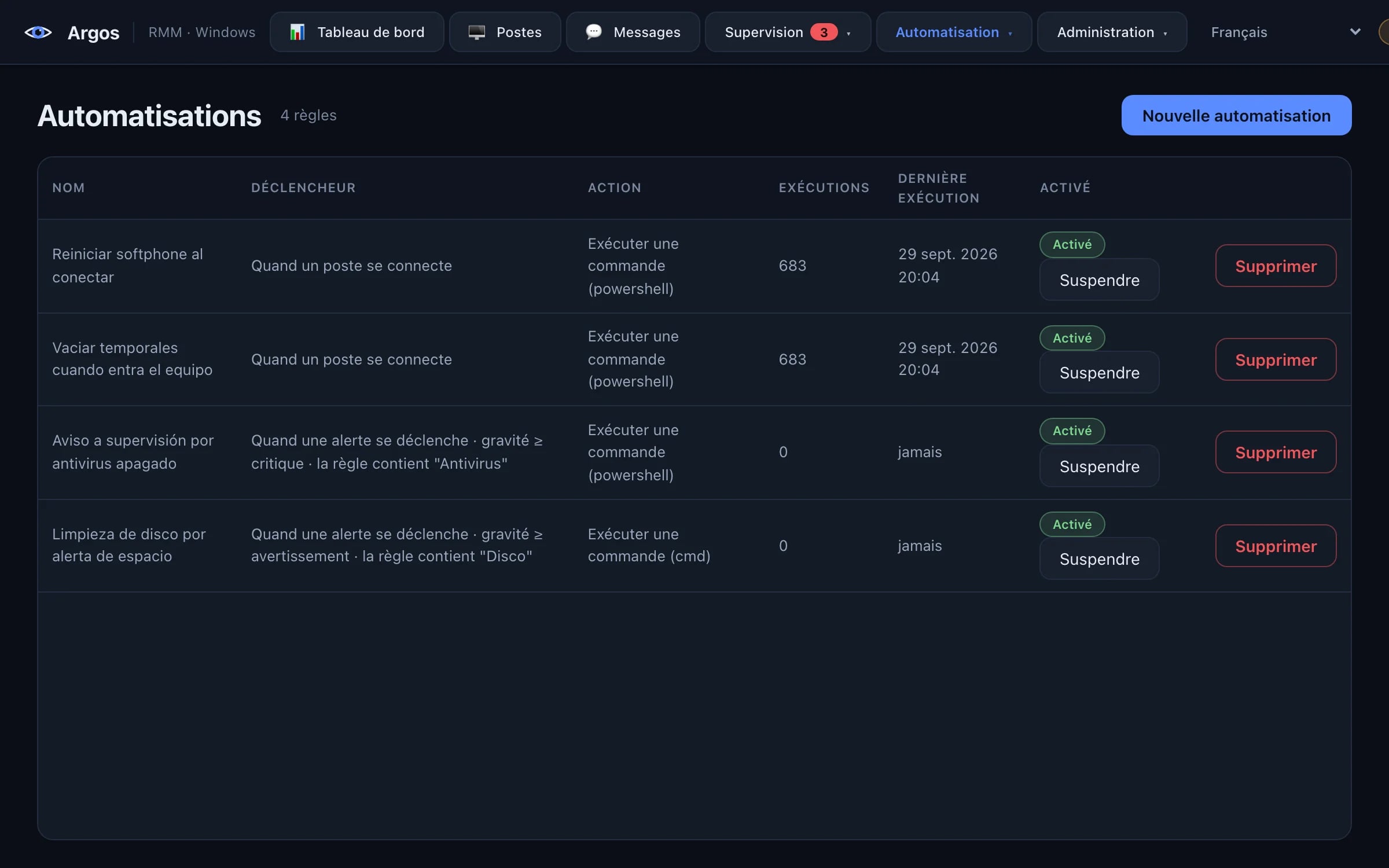
Task: Click the 4 règles count label
Action: pyautogui.click(x=308, y=115)
